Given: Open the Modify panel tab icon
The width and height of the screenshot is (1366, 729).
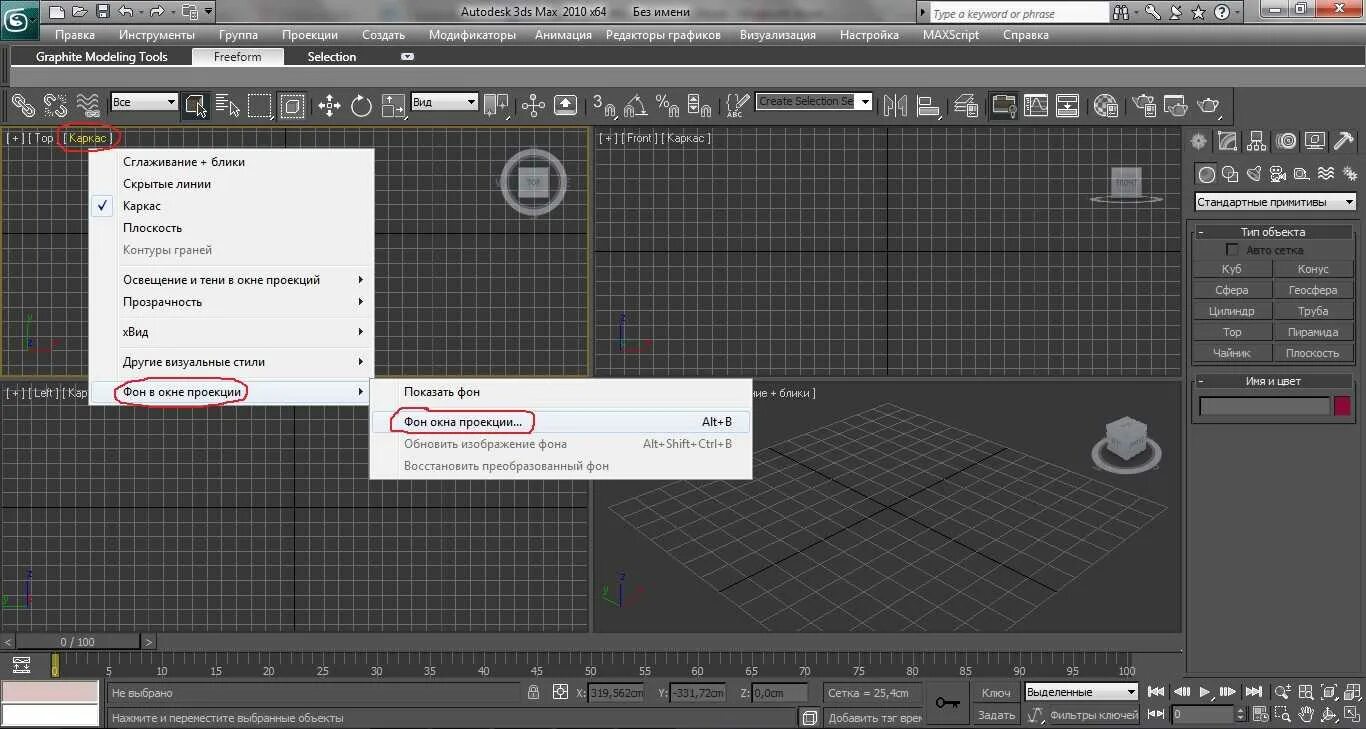Looking at the screenshot, I should click(x=1228, y=141).
